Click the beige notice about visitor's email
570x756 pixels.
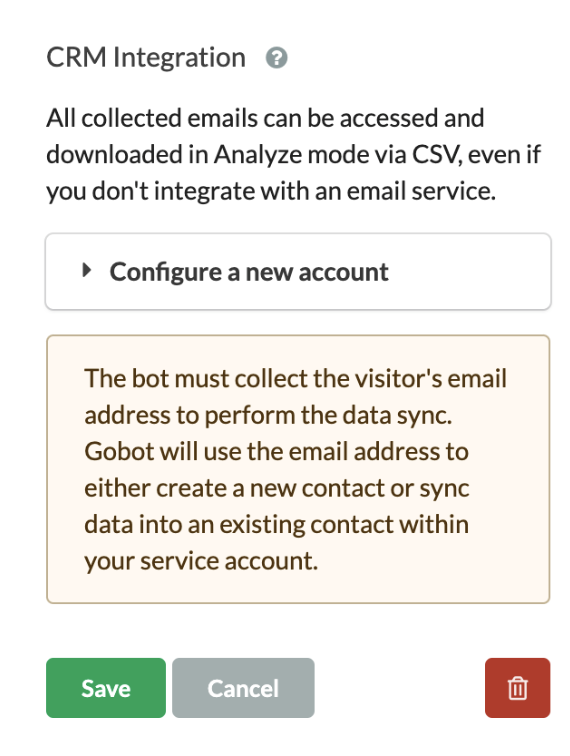click(x=298, y=469)
